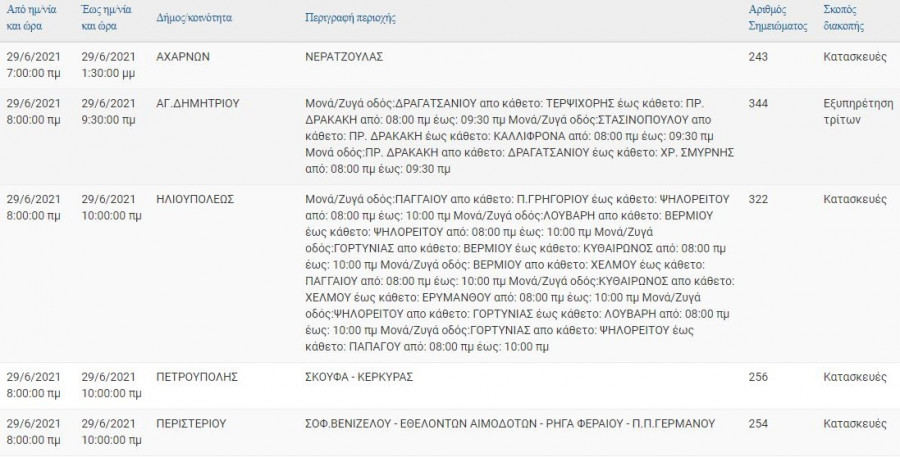Select notice number 254
The image size is (900, 457).
point(758,424)
